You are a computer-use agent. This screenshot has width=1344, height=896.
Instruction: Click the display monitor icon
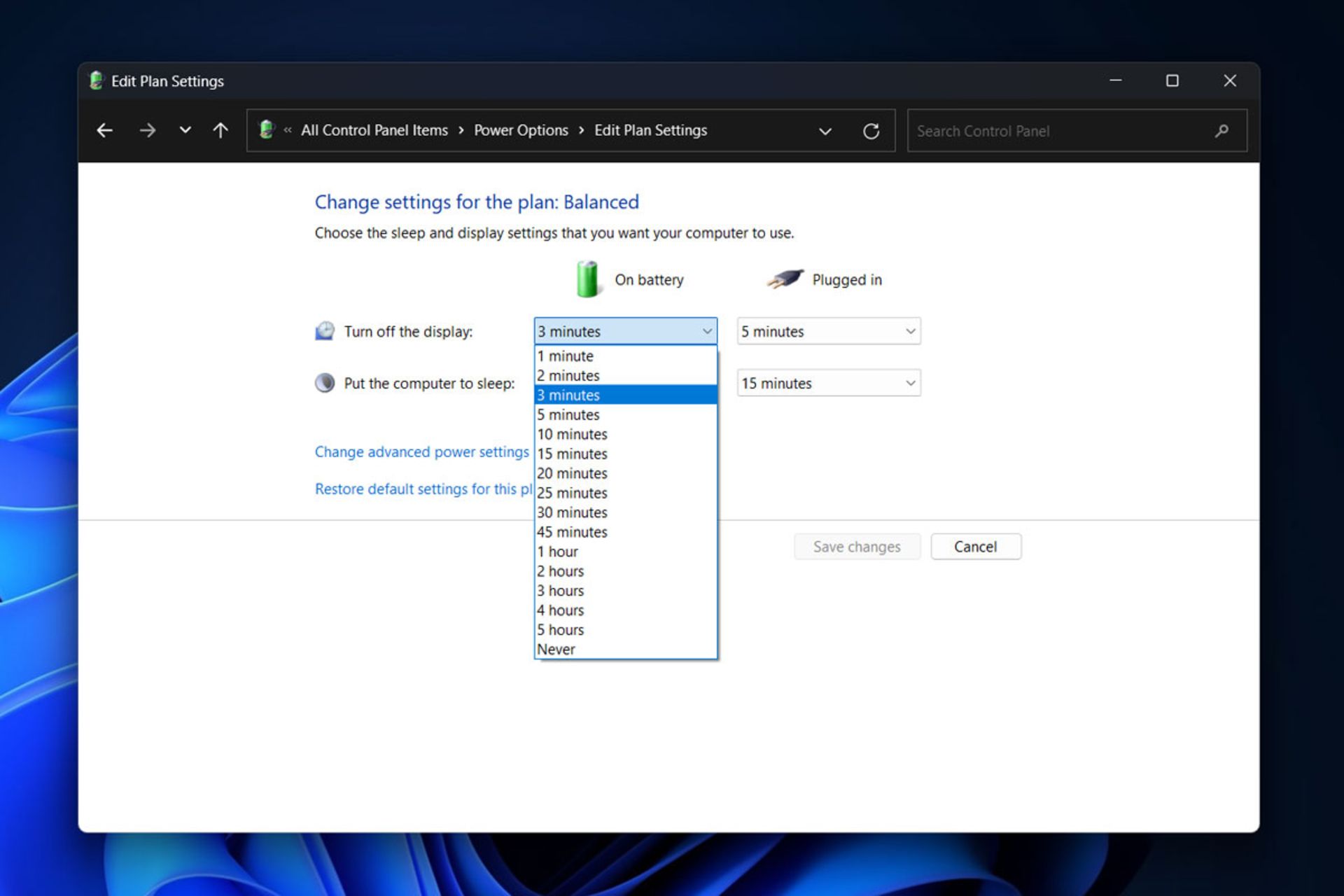(326, 330)
